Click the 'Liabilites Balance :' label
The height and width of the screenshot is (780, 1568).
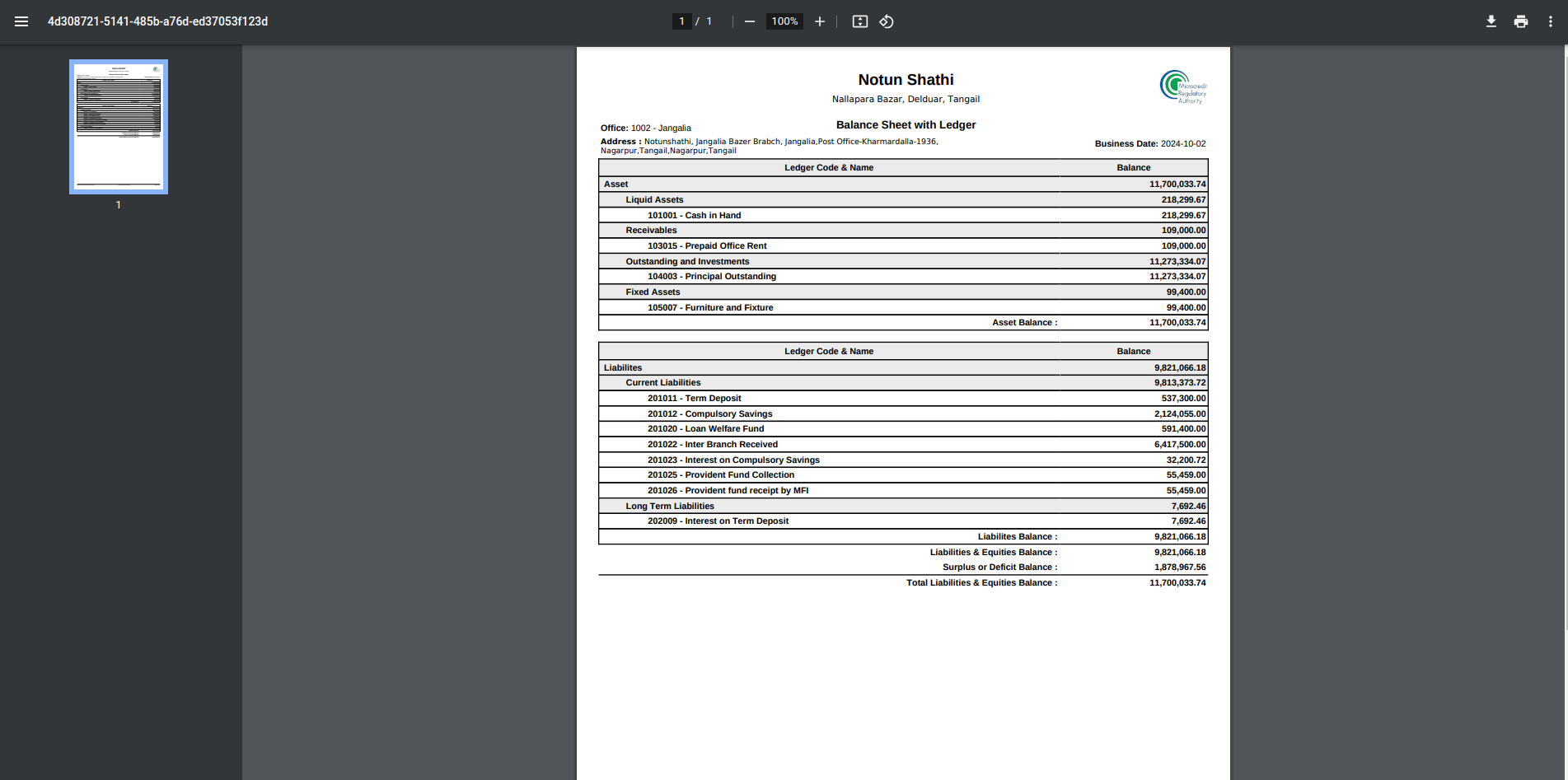1018,537
